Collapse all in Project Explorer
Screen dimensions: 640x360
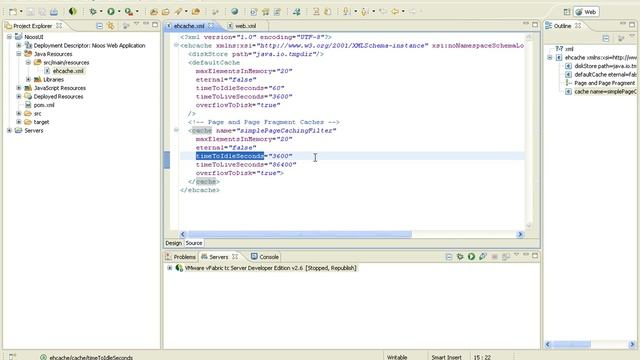click(x=99, y=26)
